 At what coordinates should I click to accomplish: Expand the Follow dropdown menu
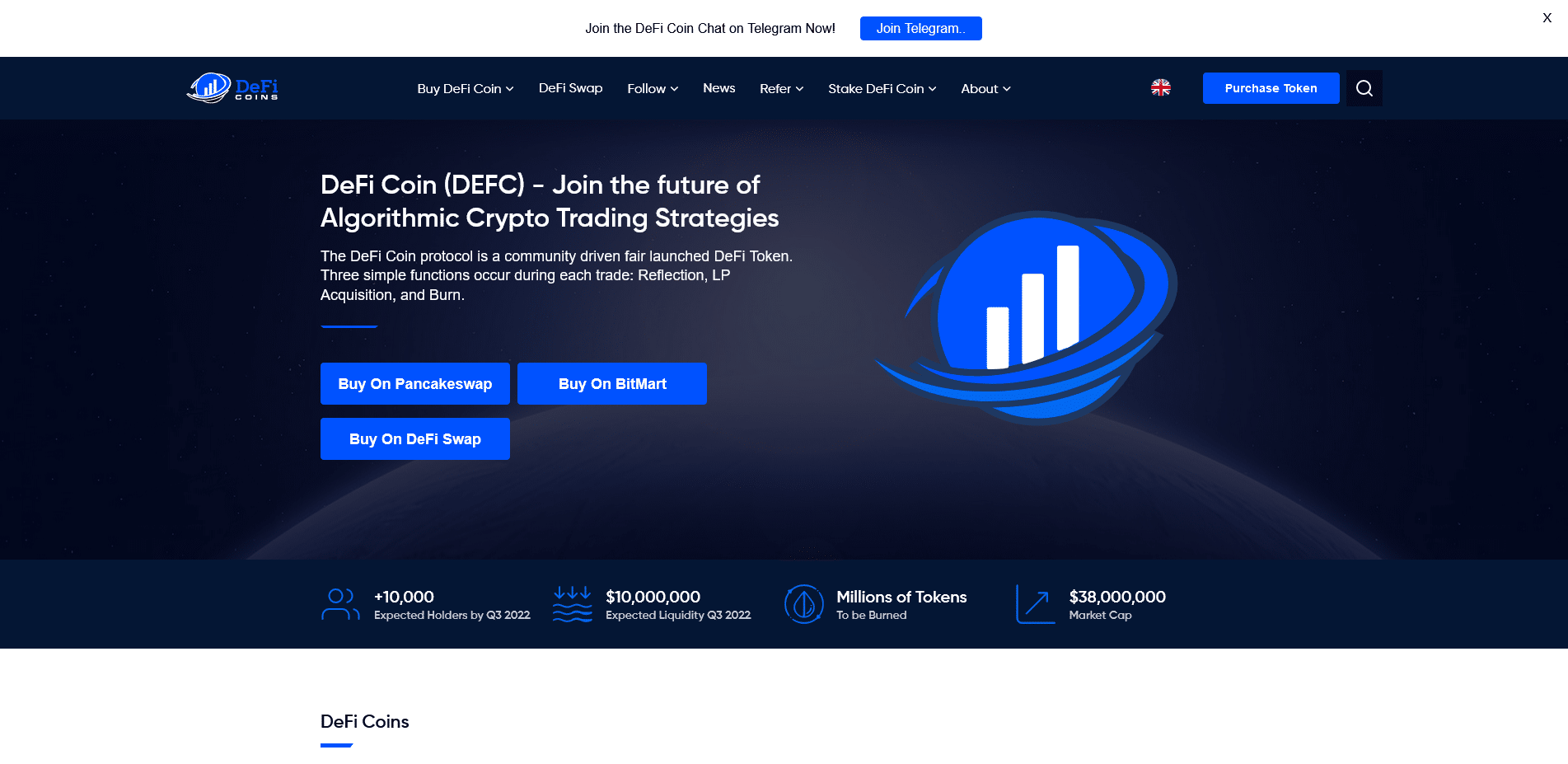point(653,89)
